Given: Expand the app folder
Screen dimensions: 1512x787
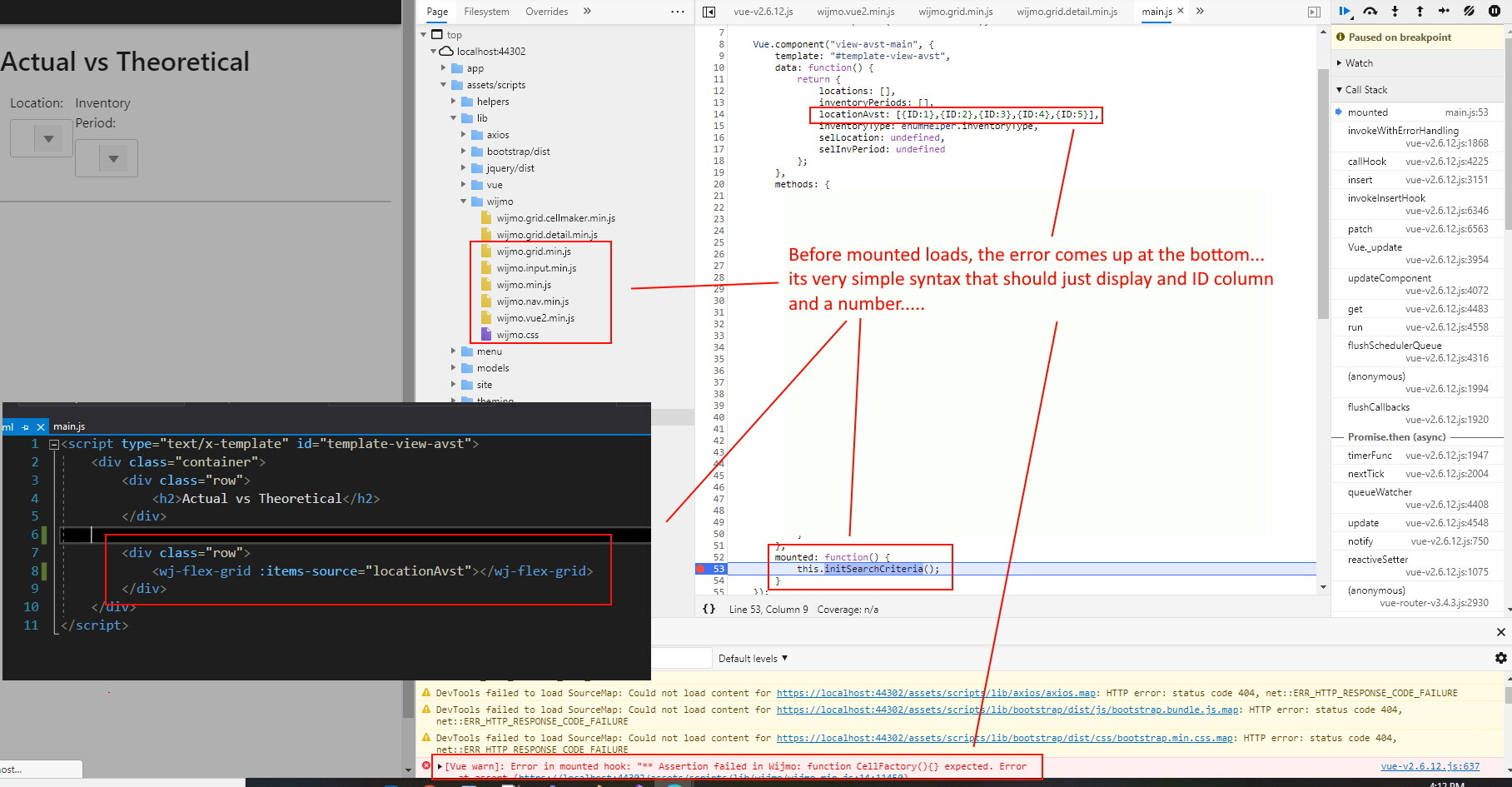Looking at the screenshot, I should point(444,68).
